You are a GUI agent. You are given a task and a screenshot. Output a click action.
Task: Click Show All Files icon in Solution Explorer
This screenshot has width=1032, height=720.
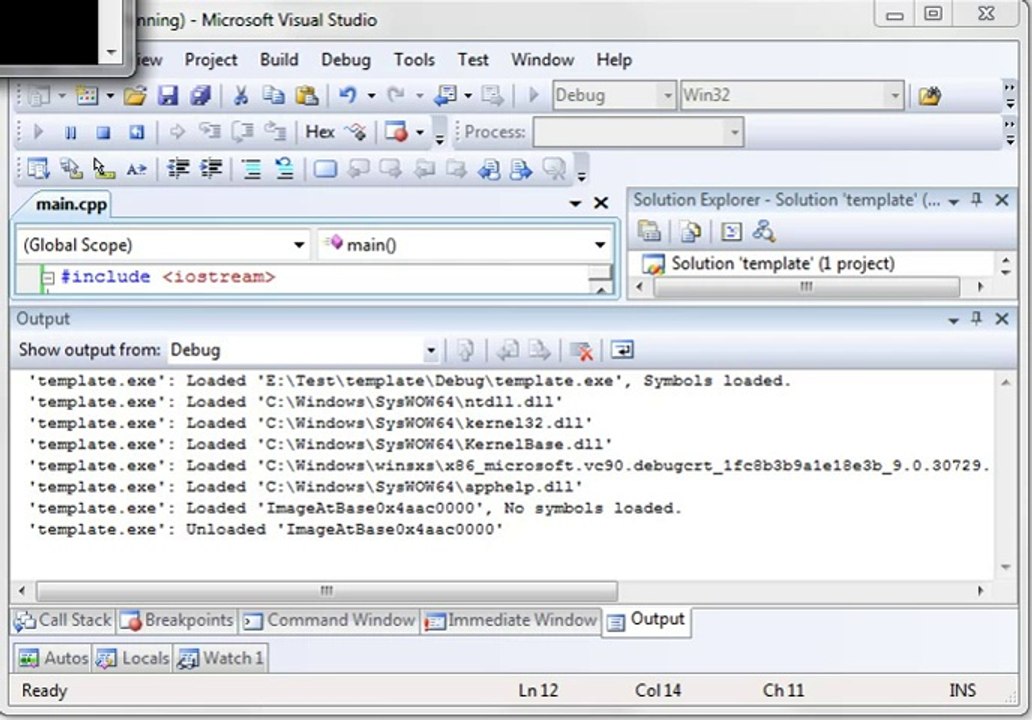tap(690, 231)
